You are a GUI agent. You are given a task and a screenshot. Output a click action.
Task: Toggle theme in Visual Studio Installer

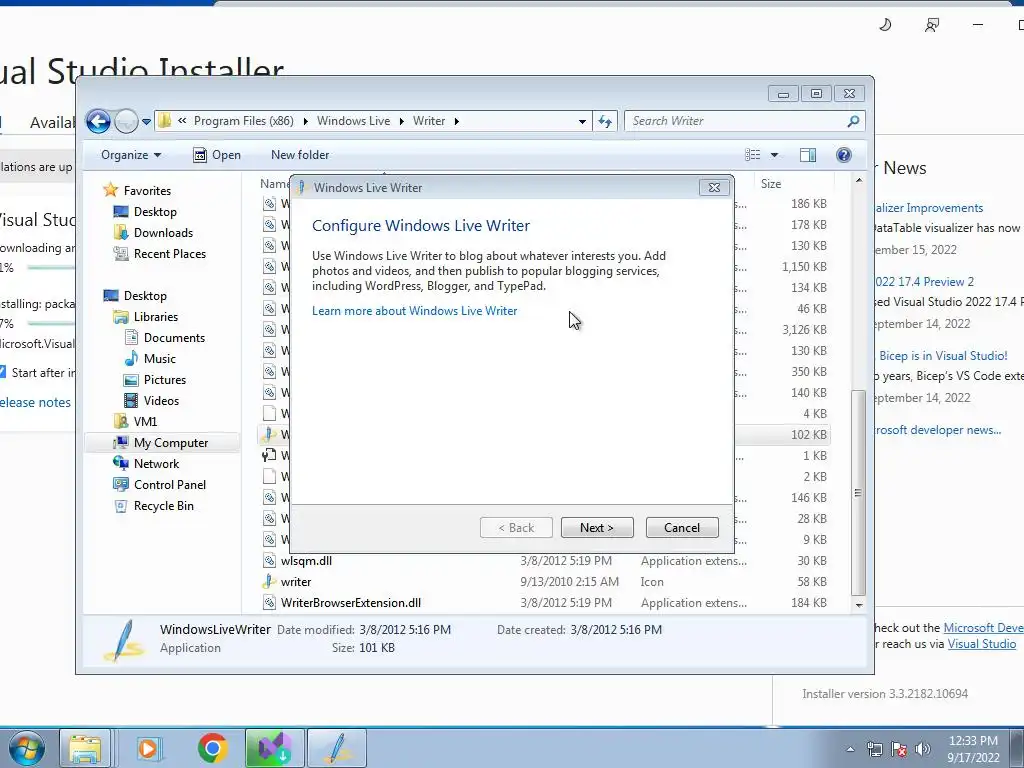coord(885,25)
